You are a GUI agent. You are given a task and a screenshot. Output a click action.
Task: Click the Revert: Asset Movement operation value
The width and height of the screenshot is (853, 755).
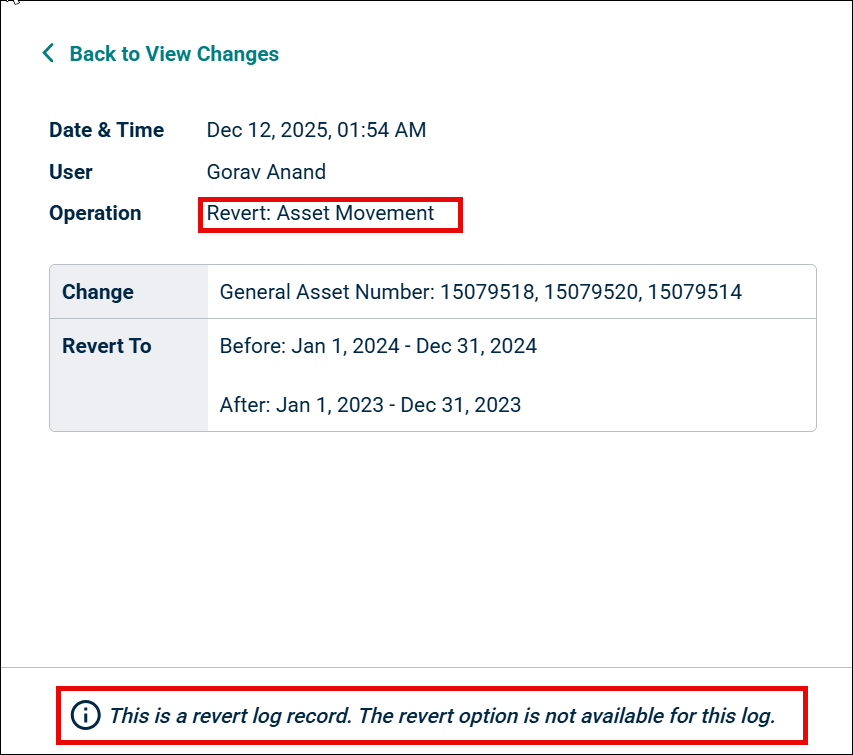coord(320,213)
